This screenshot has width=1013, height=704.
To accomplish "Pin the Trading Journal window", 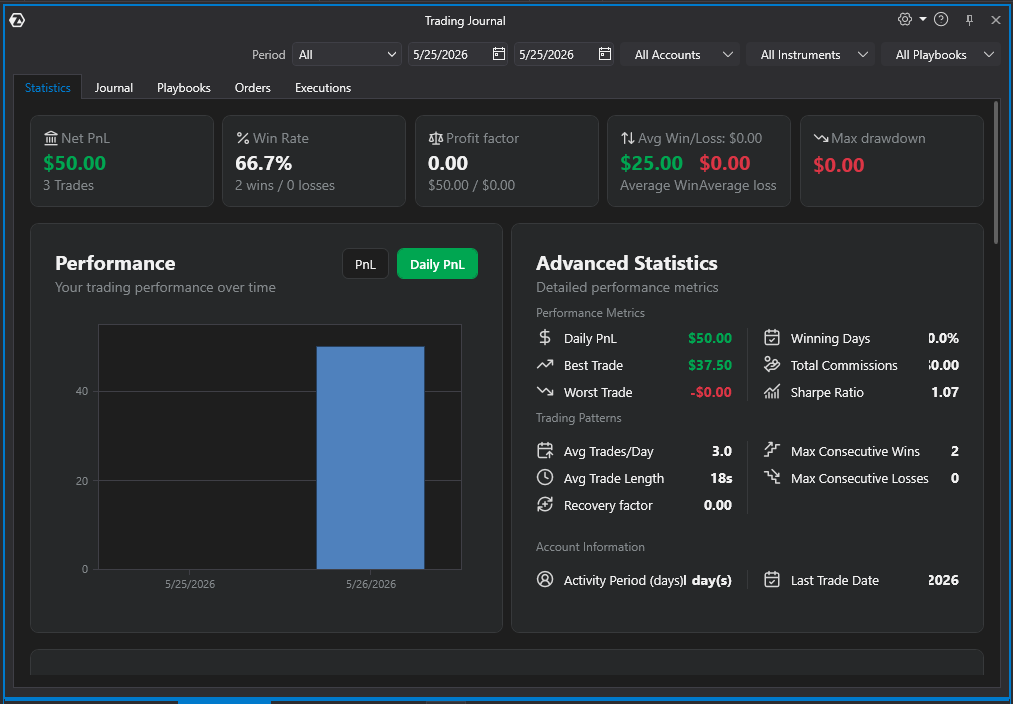I will tap(969, 20).
